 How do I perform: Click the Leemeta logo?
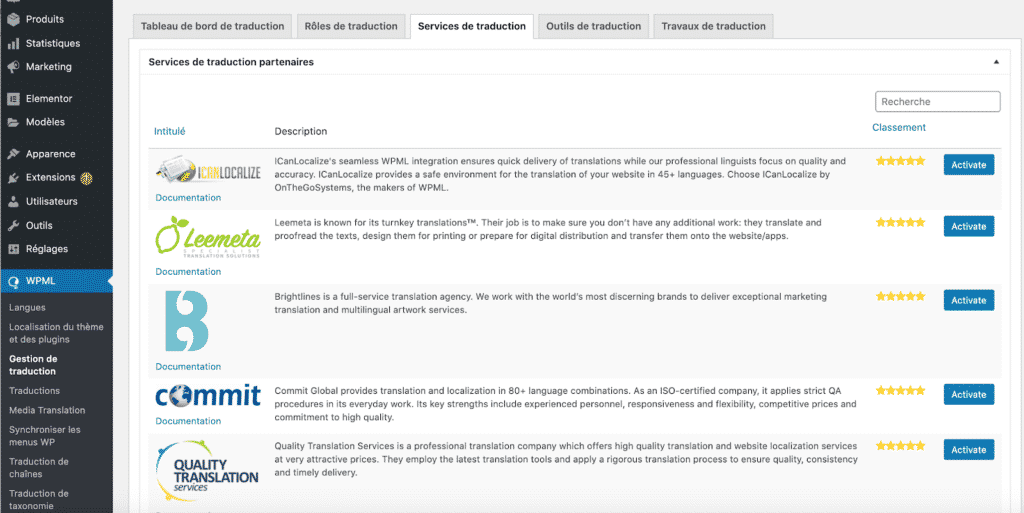click(207, 237)
